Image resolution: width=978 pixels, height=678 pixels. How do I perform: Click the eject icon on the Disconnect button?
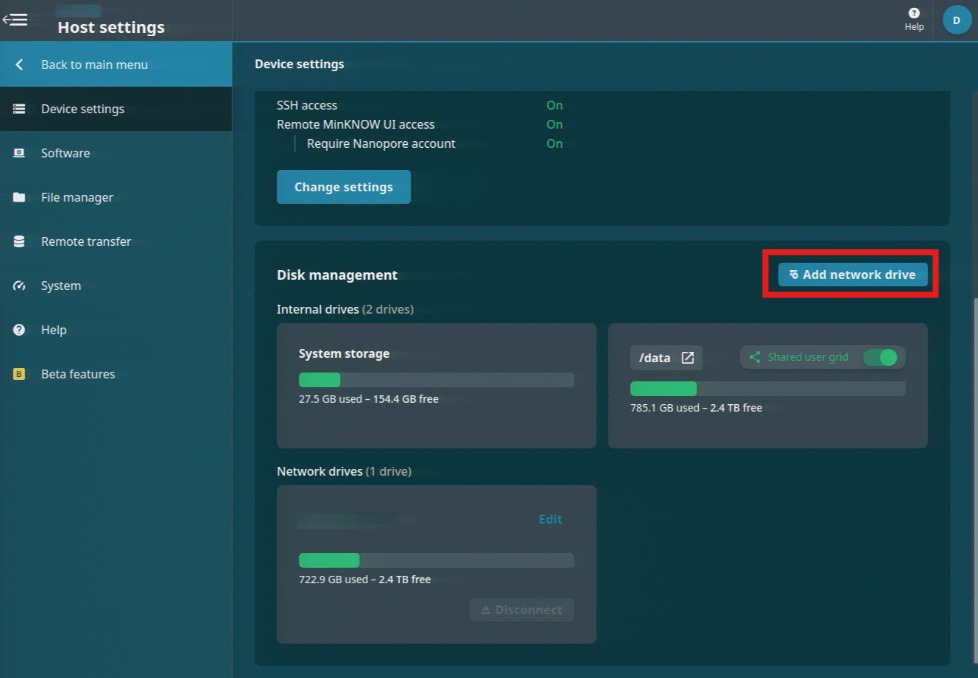click(488, 609)
